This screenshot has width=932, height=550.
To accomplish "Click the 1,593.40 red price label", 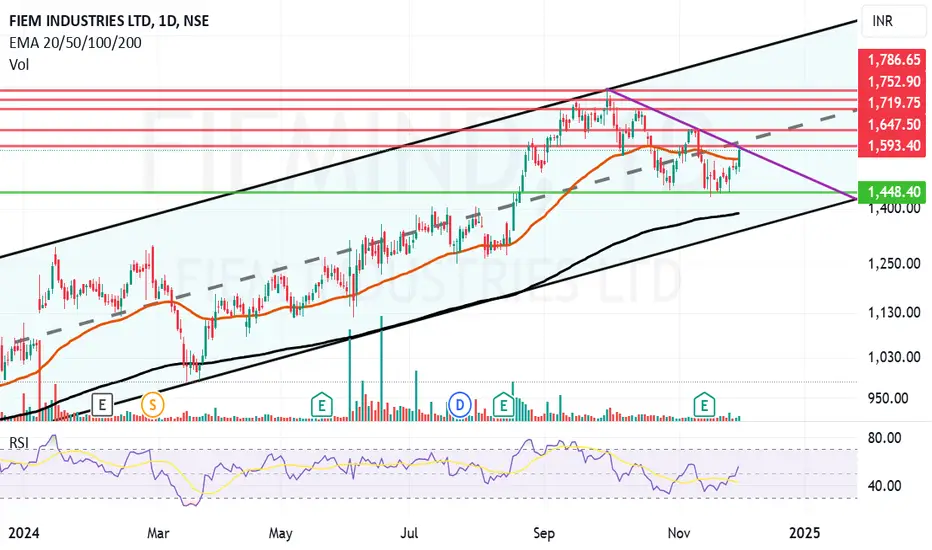I will (893, 146).
